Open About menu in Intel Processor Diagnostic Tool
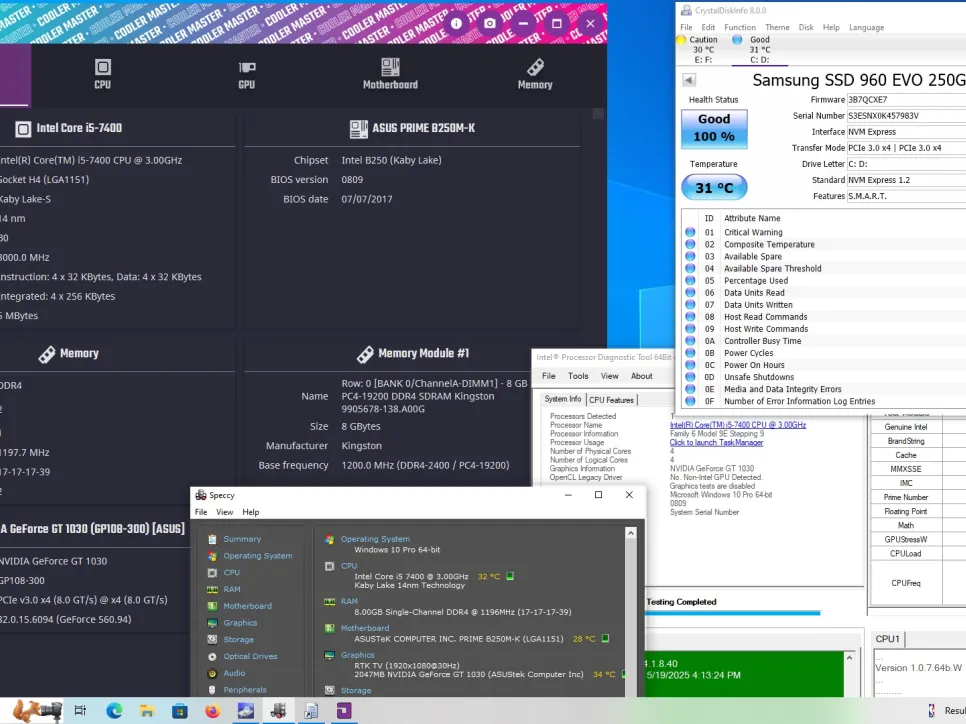 click(641, 376)
